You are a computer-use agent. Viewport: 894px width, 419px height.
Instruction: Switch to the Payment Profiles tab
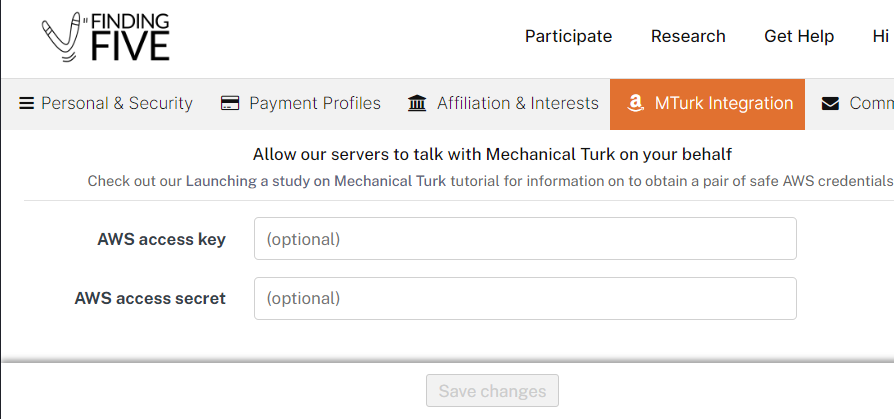[300, 104]
